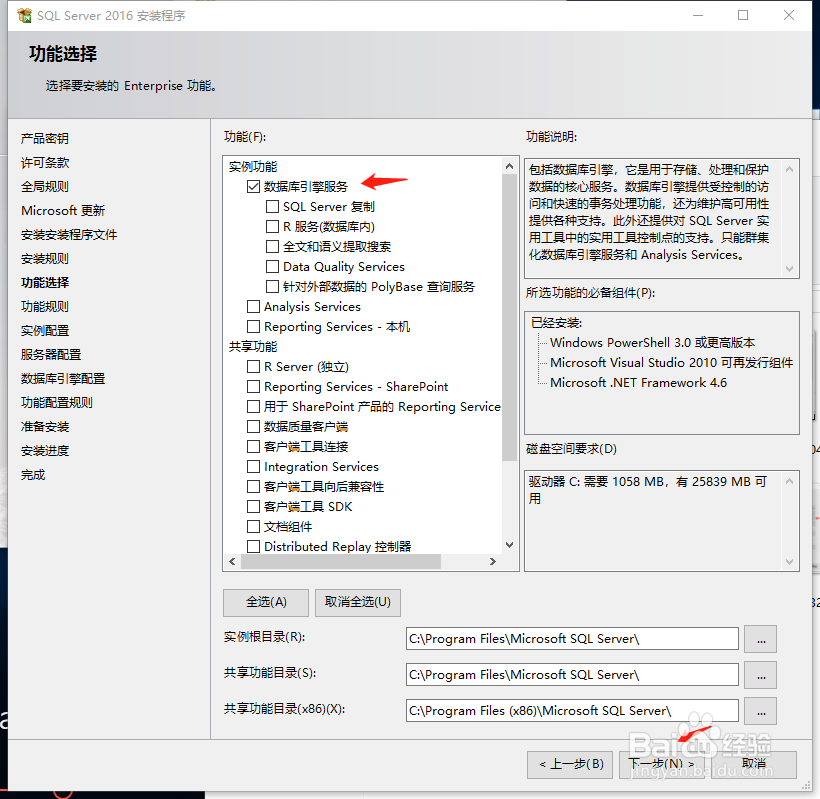Check the R Server (独立) checkbox
Viewport: 820px width, 799px height.
pyautogui.click(x=254, y=367)
